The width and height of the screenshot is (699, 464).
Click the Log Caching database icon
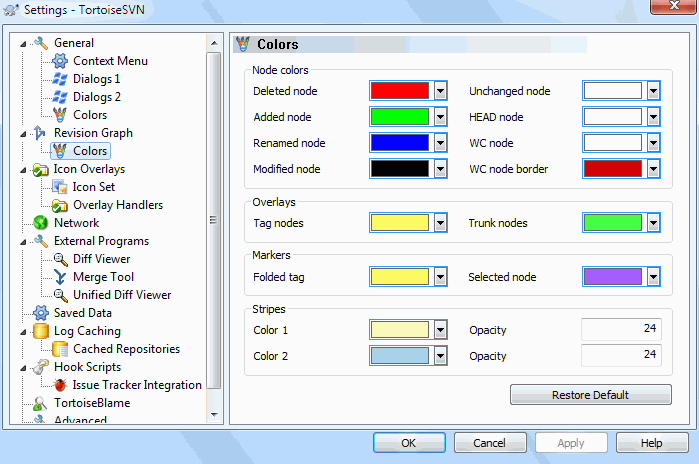coord(41,331)
